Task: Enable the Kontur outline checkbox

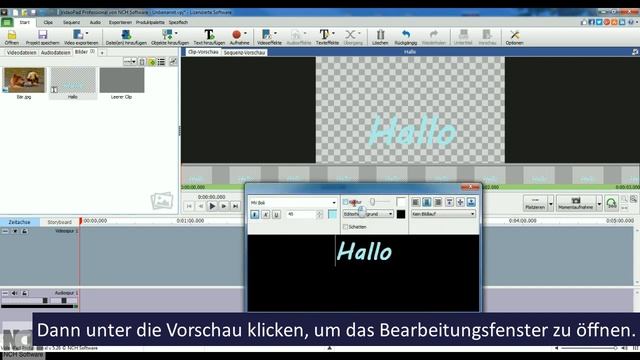Action: click(x=346, y=202)
